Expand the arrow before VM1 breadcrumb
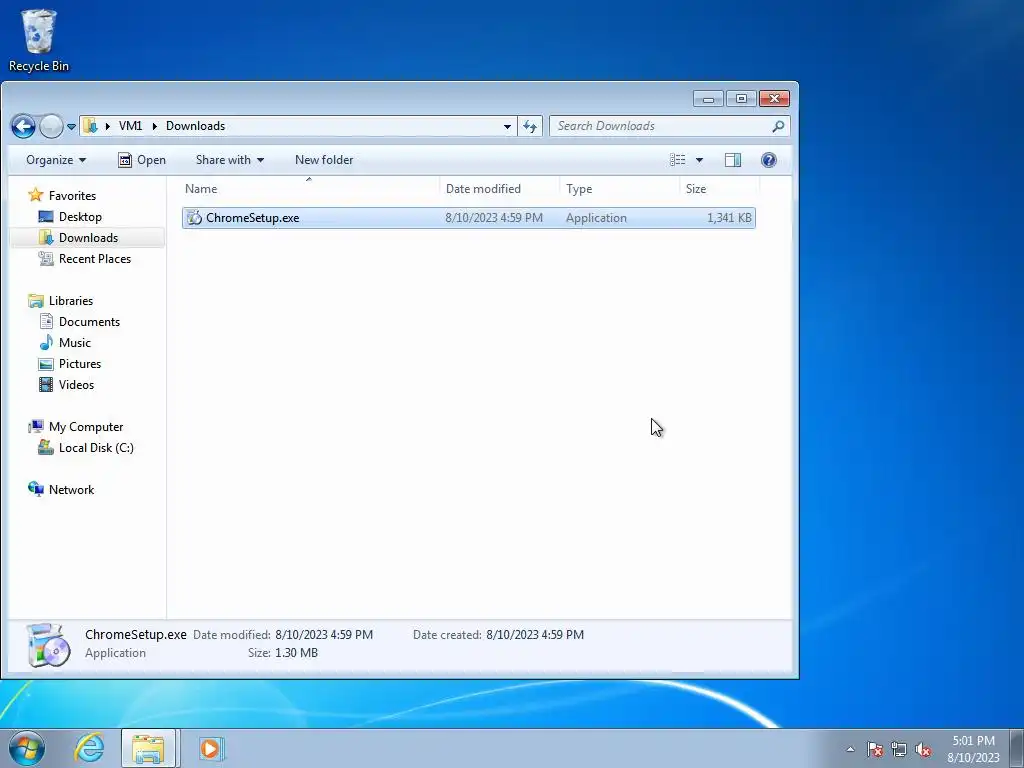1024x768 pixels. click(x=108, y=126)
